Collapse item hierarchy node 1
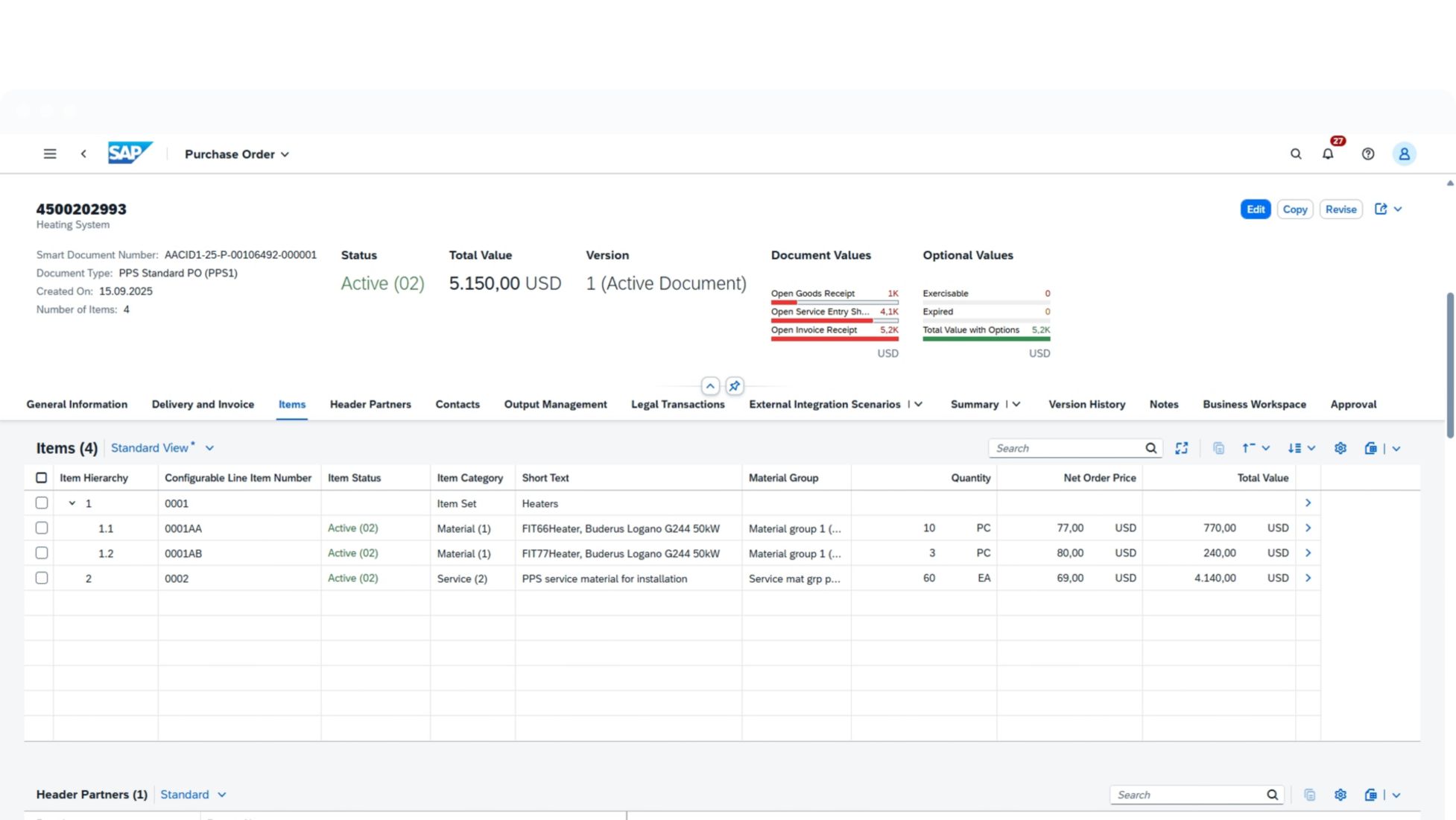Image resolution: width=1456 pixels, height=820 pixels. click(x=72, y=503)
